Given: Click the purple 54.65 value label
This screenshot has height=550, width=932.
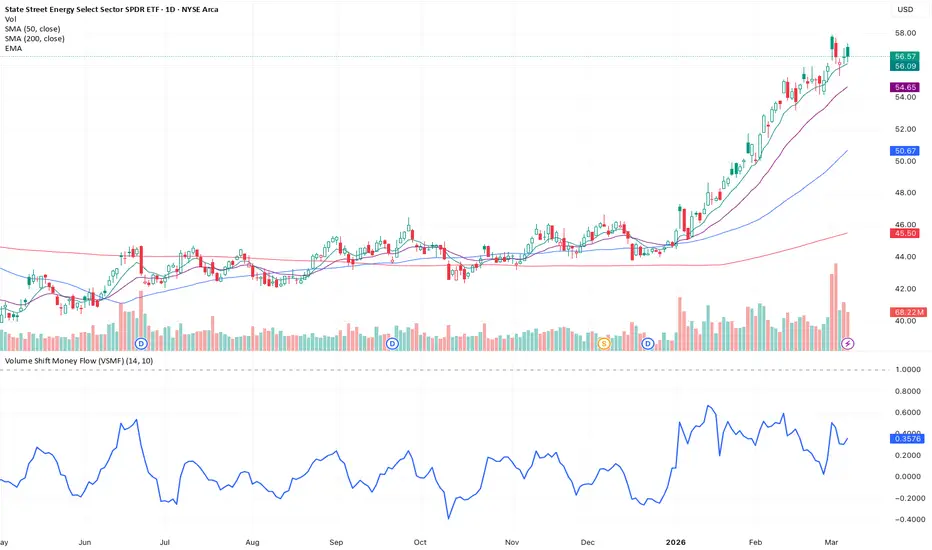Looking at the screenshot, I should (x=905, y=87).
